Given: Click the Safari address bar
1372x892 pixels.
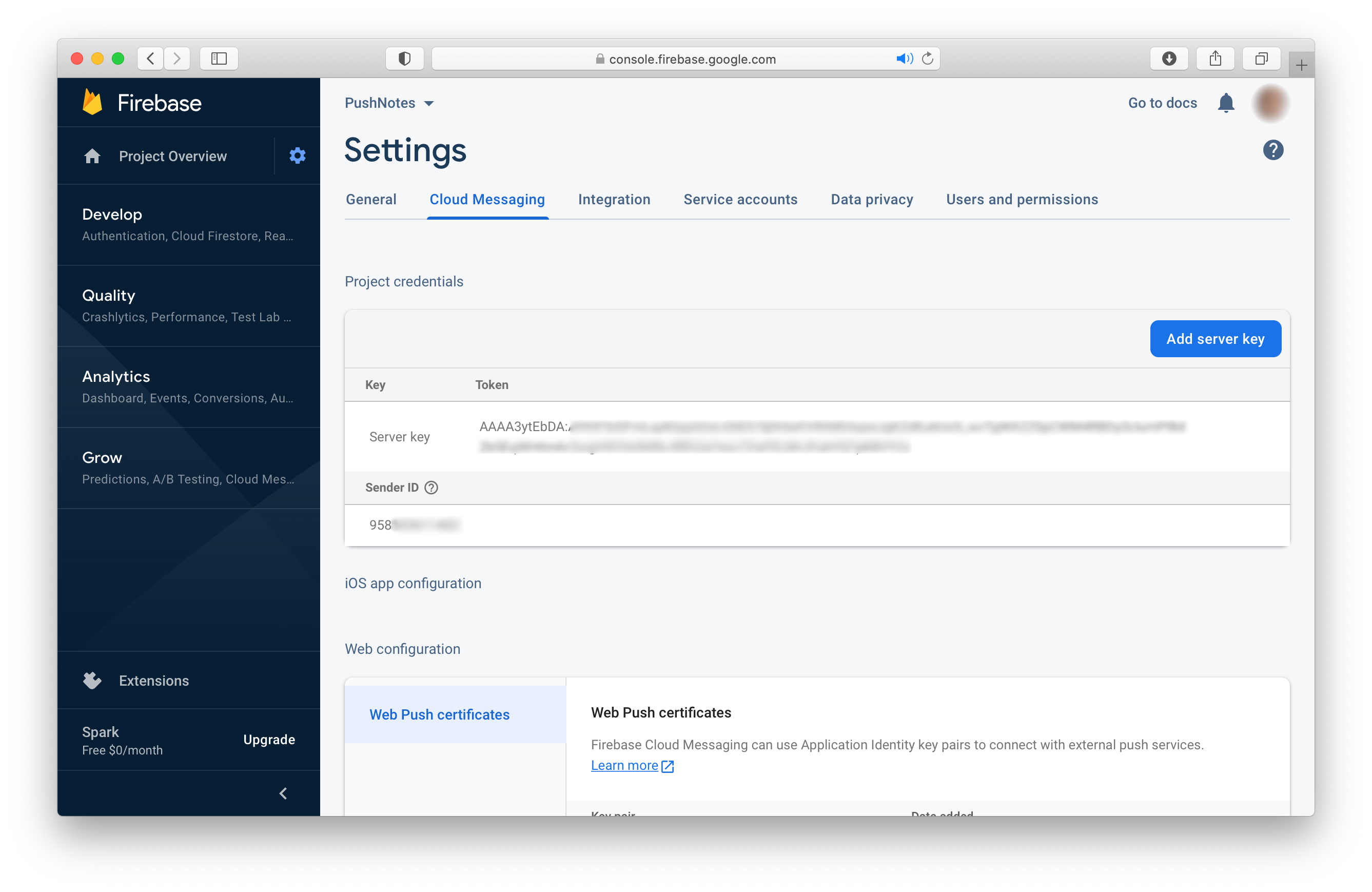Looking at the screenshot, I should coord(686,59).
